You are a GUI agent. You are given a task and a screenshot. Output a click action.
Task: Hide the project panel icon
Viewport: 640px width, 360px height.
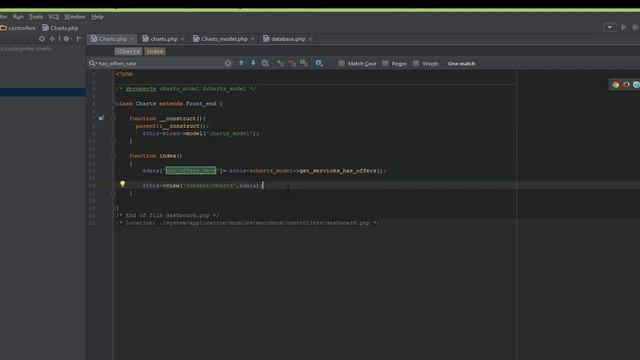pyautogui.click(x=78, y=39)
